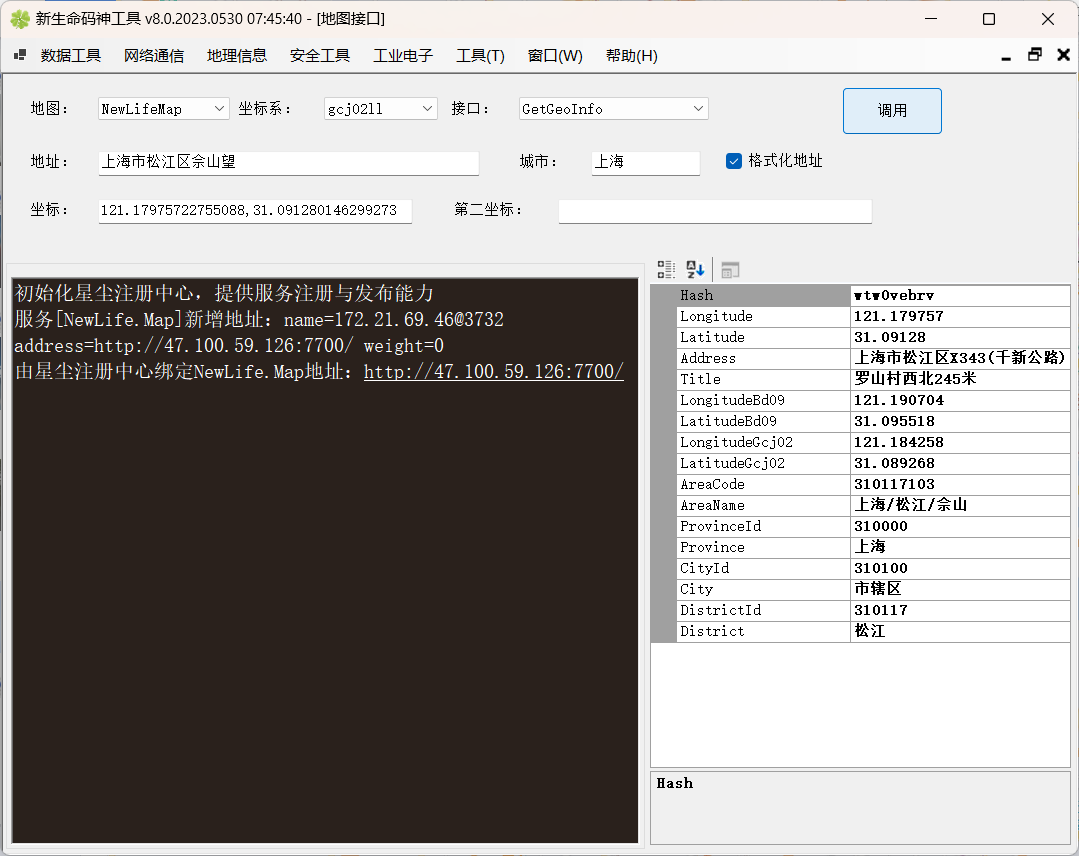Click the 地址 input field
The image size is (1079, 856).
pos(288,162)
